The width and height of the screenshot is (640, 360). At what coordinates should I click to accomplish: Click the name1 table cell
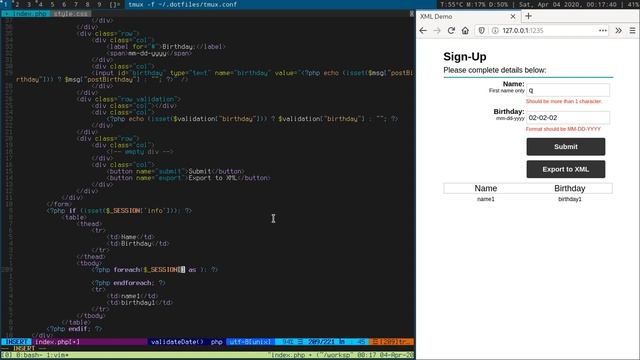(486, 199)
